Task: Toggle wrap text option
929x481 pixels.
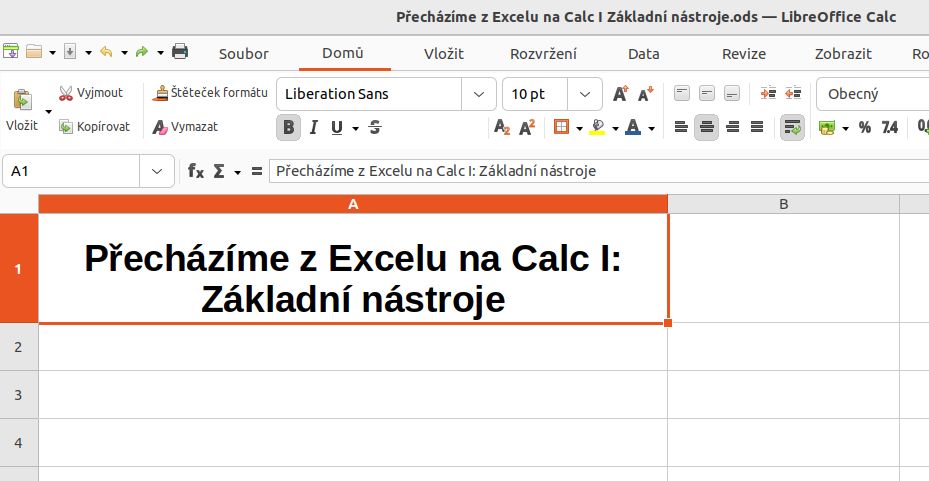Action: pos(792,127)
